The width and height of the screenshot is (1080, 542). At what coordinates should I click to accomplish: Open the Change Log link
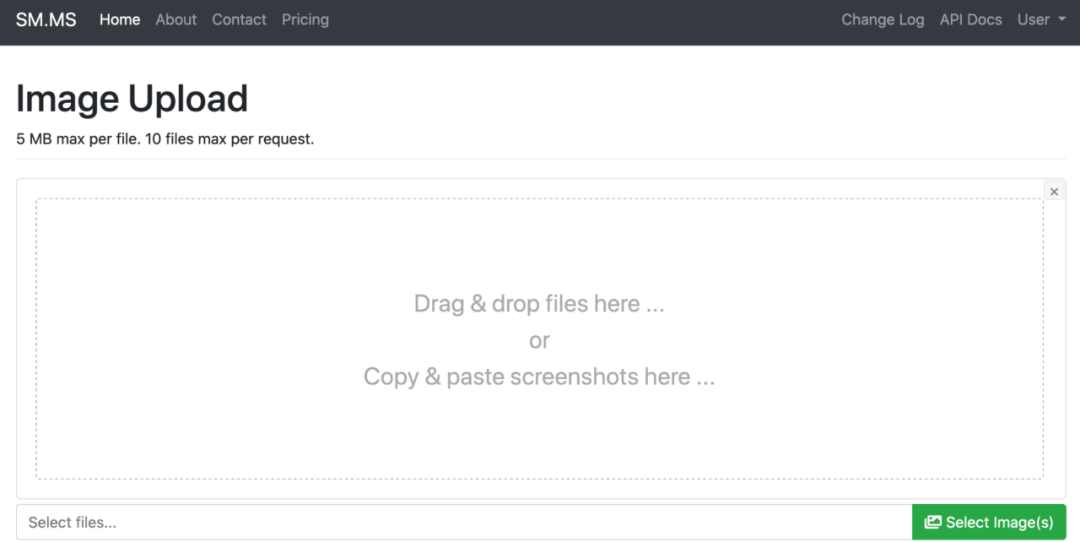point(882,20)
